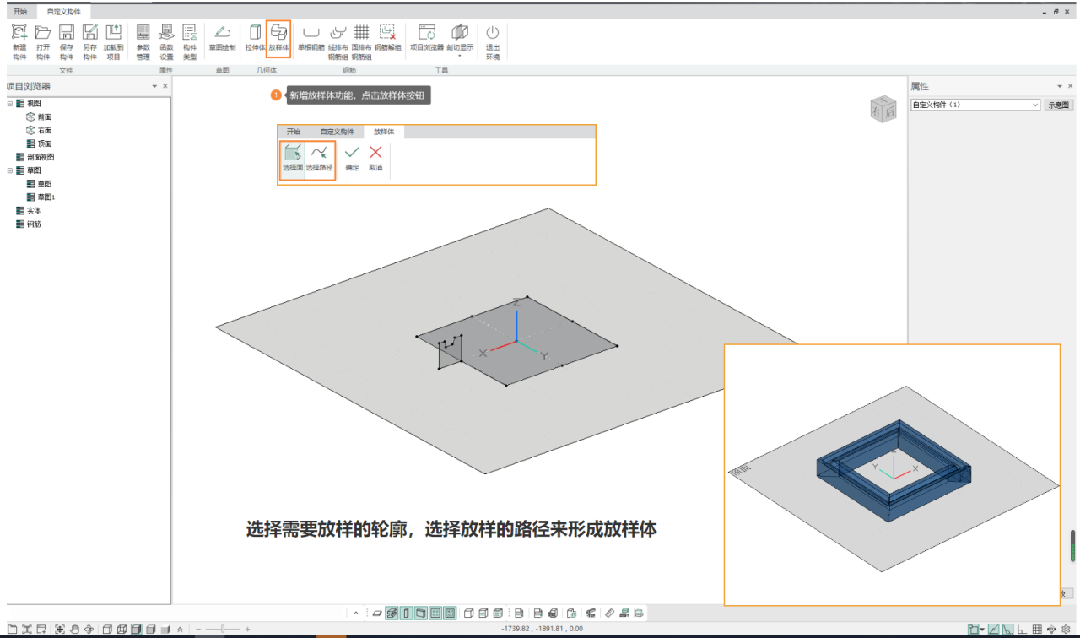
Task: Click the 示意图 button in properties
Action: point(1058,105)
